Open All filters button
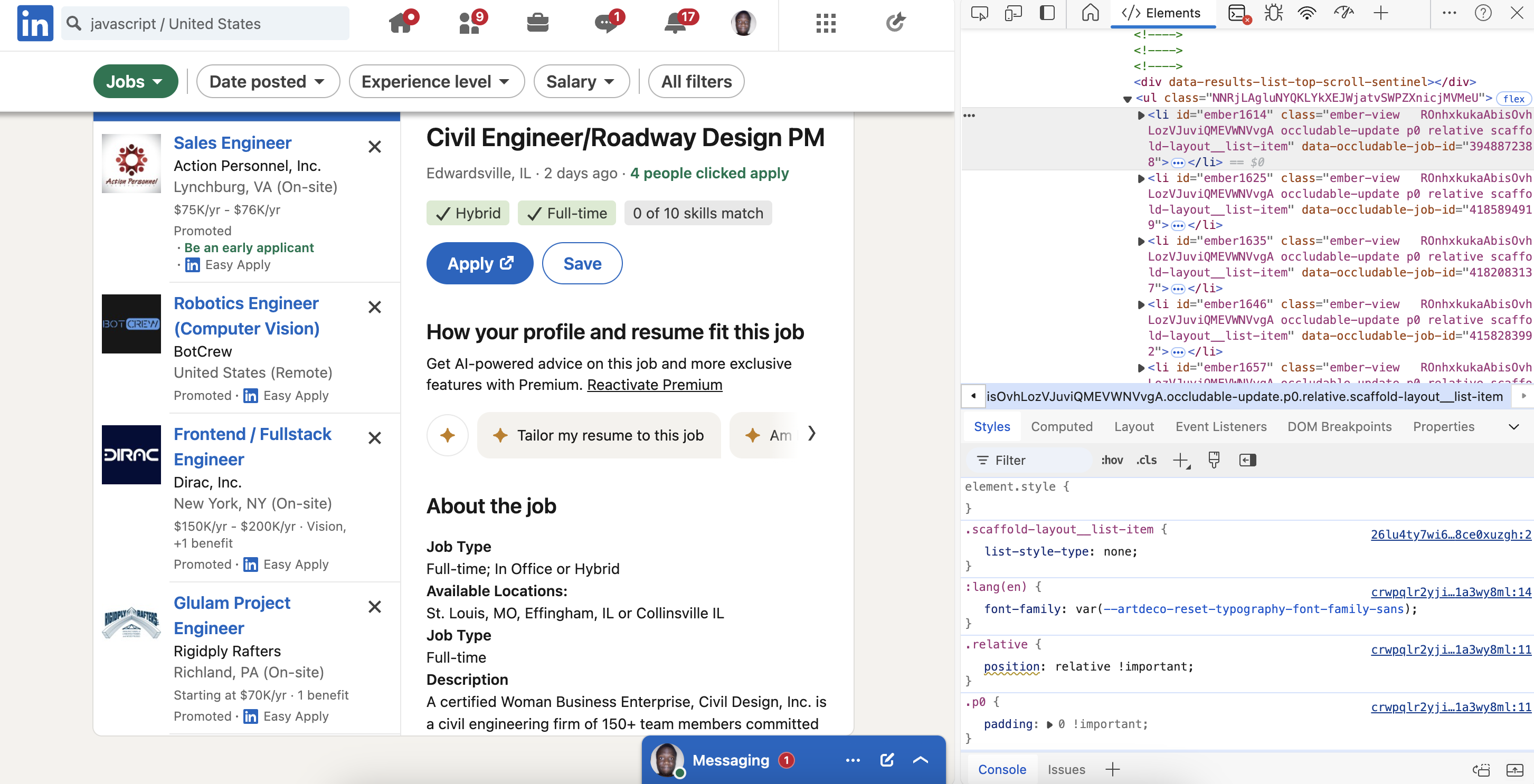1534x784 pixels. (696, 82)
